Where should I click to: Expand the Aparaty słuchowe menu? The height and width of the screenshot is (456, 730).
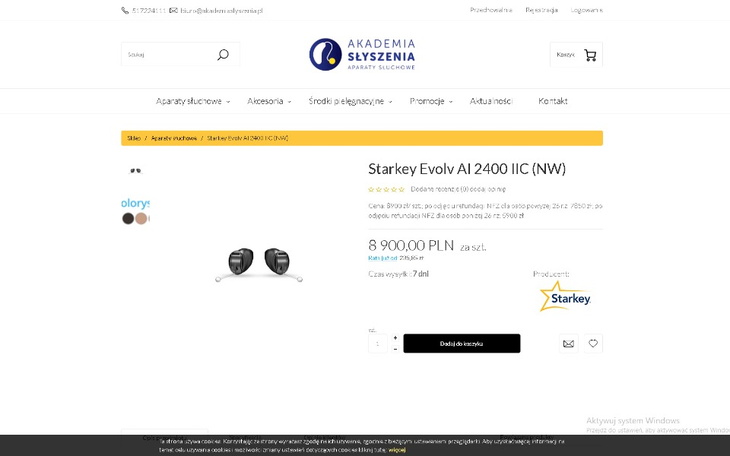pyautogui.click(x=192, y=101)
